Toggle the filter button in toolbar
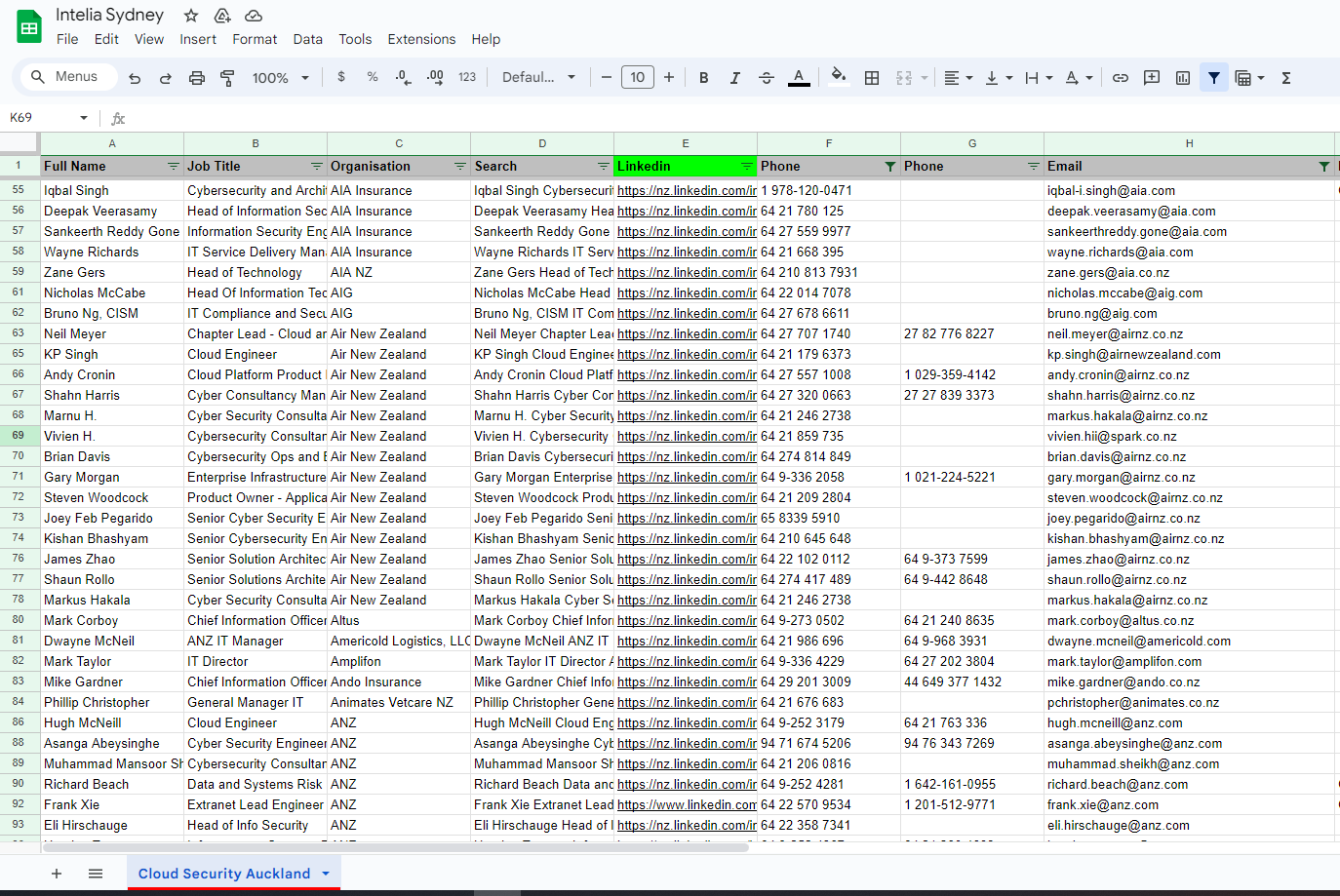The height and width of the screenshot is (896, 1340). (1214, 78)
